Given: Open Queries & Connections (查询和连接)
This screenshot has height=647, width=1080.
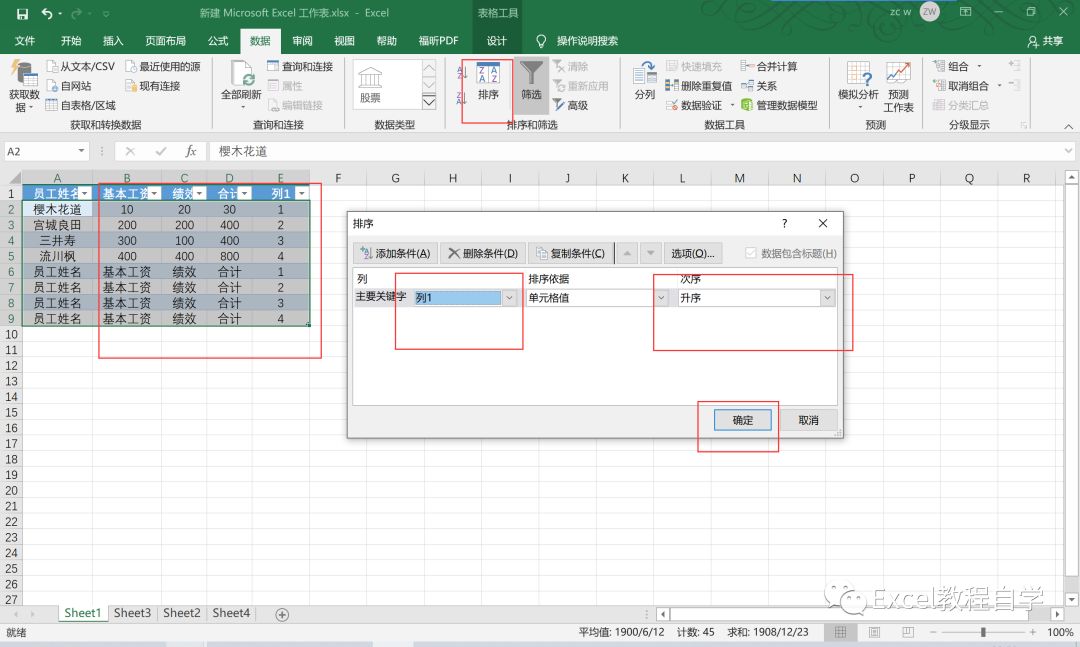Looking at the screenshot, I should point(300,66).
